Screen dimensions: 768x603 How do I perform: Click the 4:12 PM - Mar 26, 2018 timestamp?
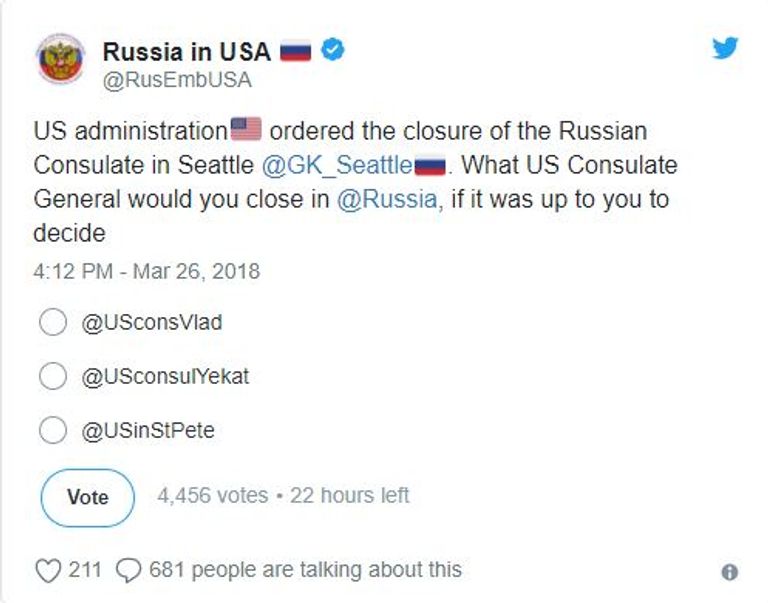[x=146, y=271]
